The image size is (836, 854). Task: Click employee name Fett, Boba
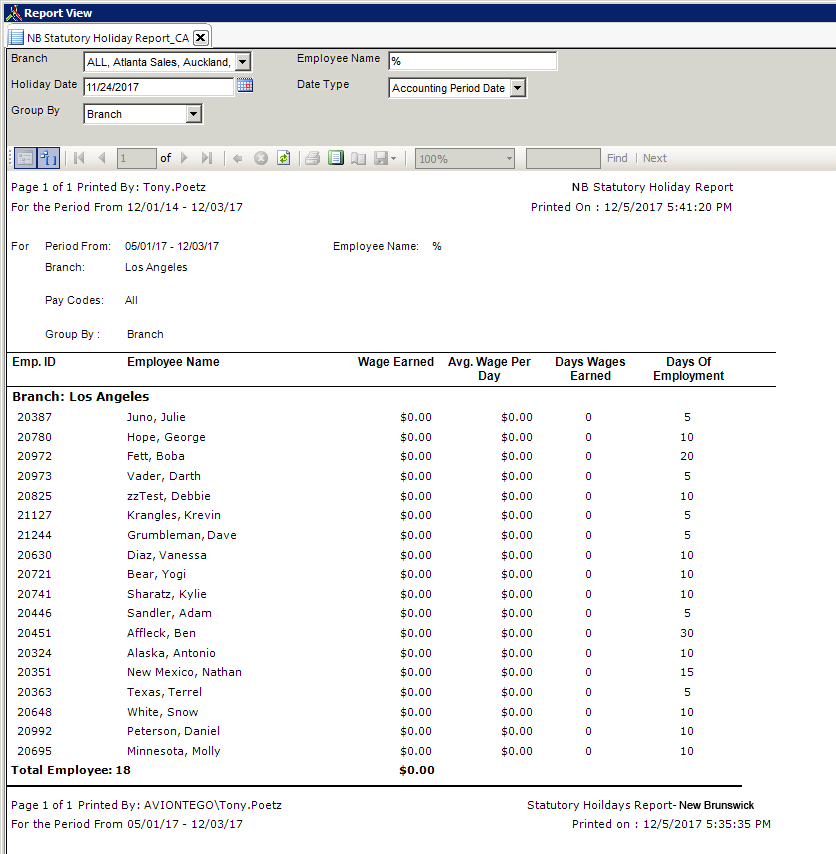(156, 456)
